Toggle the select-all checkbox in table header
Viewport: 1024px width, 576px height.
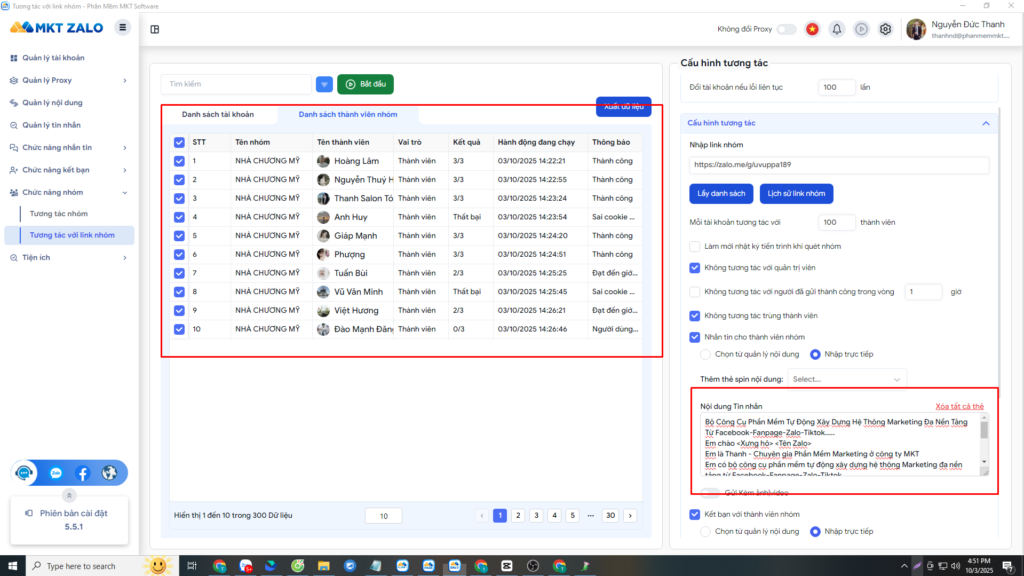pyautogui.click(x=179, y=142)
